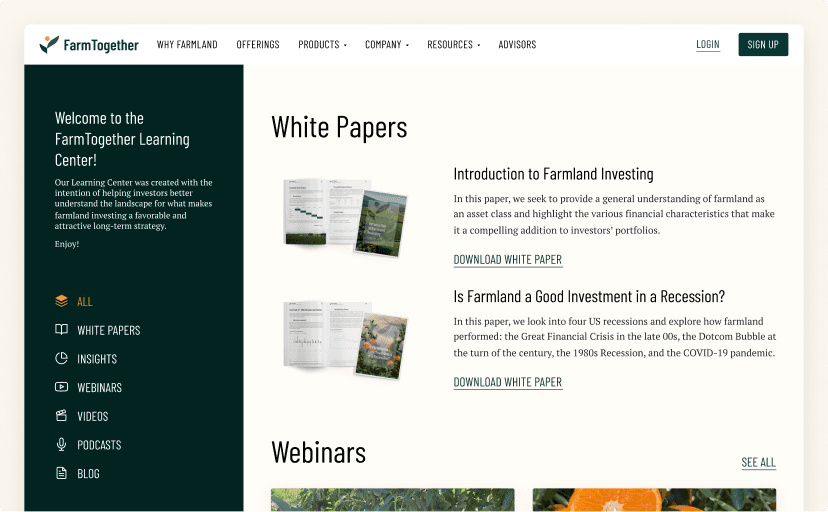Image resolution: width=828 pixels, height=512 pixels.
Task: Expand the Resources dropdown arrow
Action: (x=478, y=45)
